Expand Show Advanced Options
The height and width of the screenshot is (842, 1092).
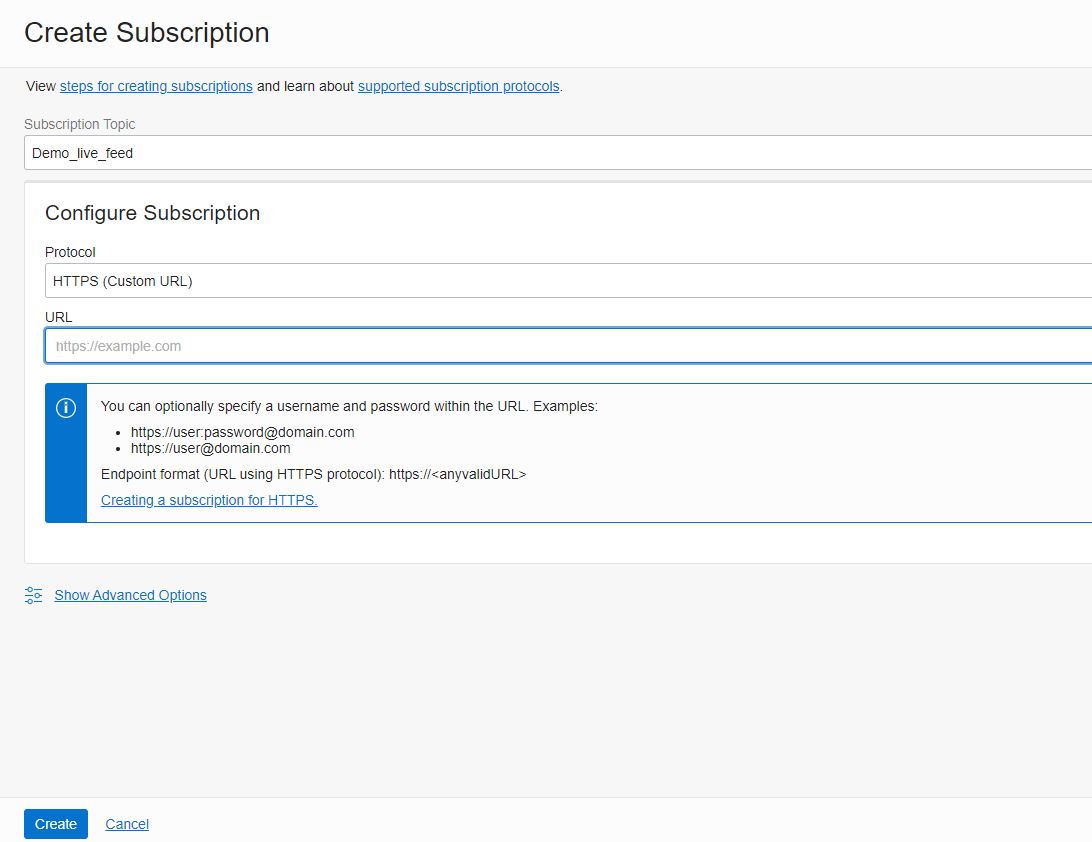pos(130,595)
